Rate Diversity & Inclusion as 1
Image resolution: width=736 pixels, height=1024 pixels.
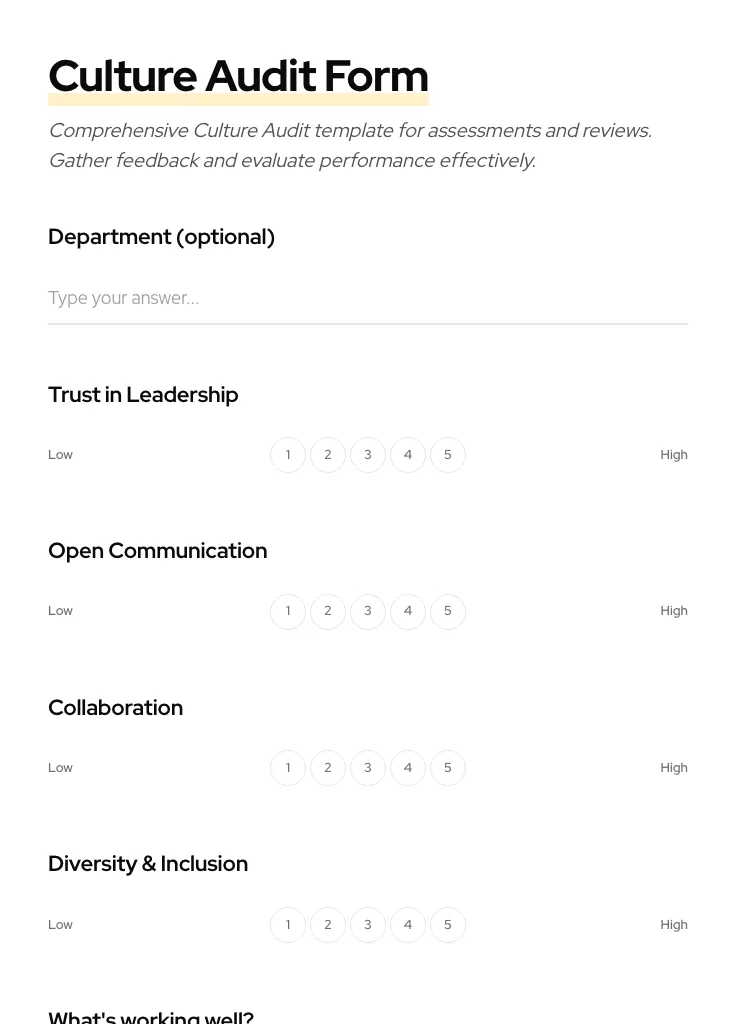[x=288, y=925]
